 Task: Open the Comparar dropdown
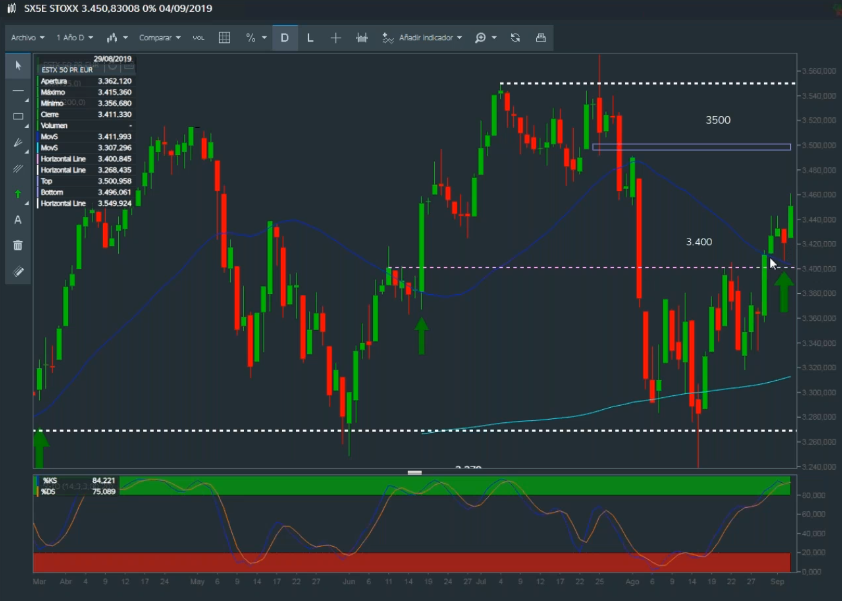tap(159, 38)
